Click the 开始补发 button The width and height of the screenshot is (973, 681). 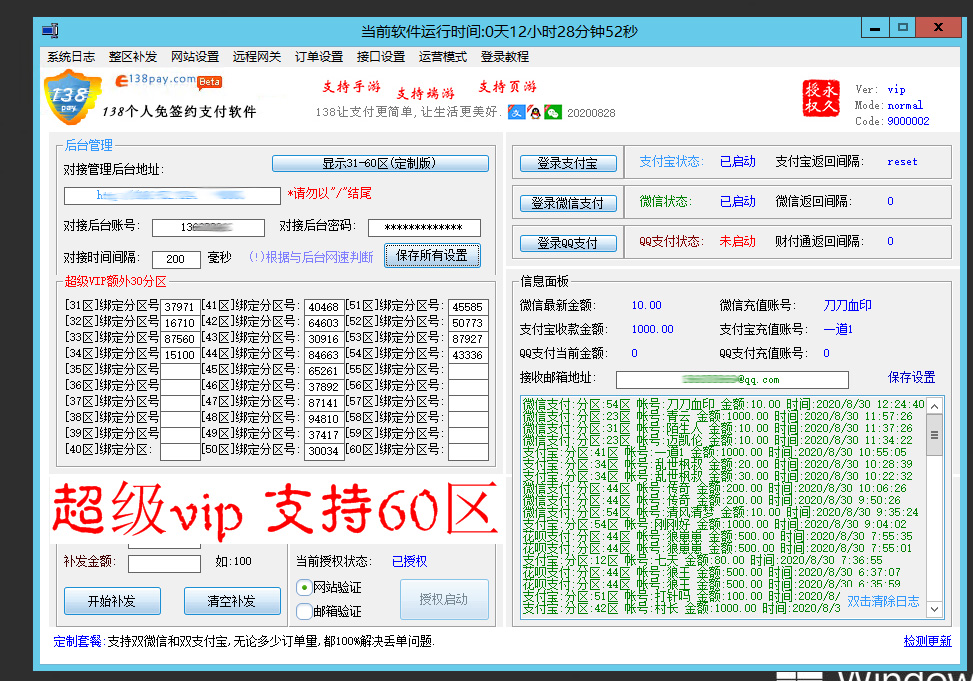click(x=112, y=601)
